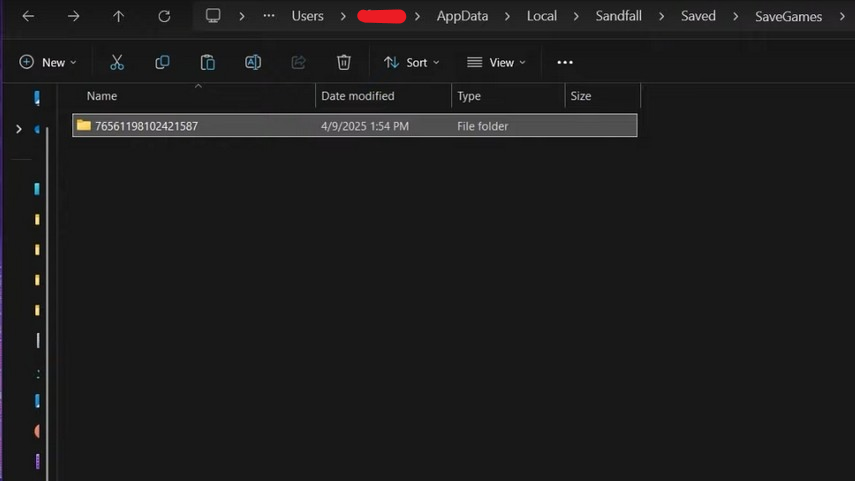
Task: Navigate to AppData in address bar
Action: click(x=462, y=16)
